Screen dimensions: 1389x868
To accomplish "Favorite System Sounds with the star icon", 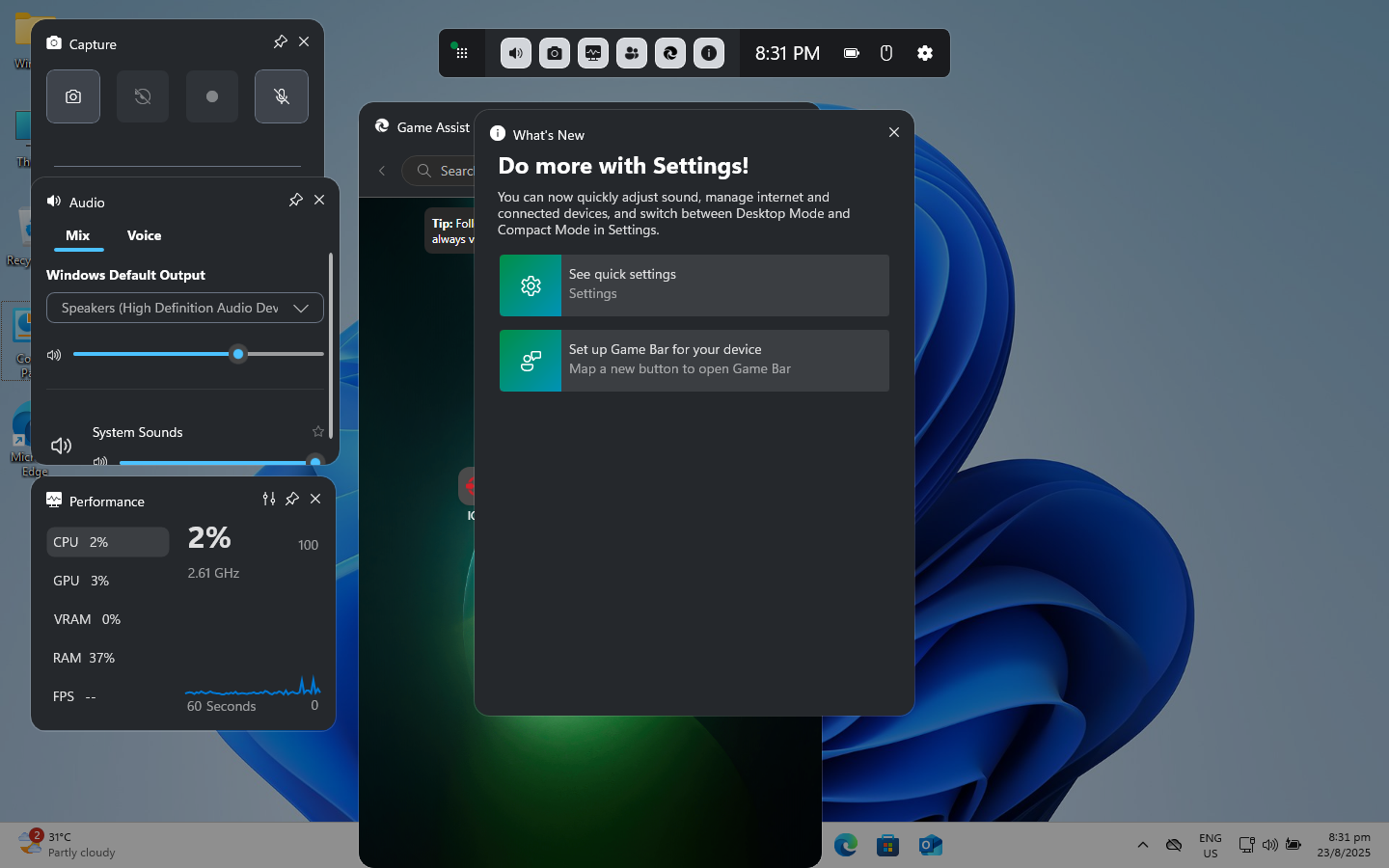I will coord(318,431).
